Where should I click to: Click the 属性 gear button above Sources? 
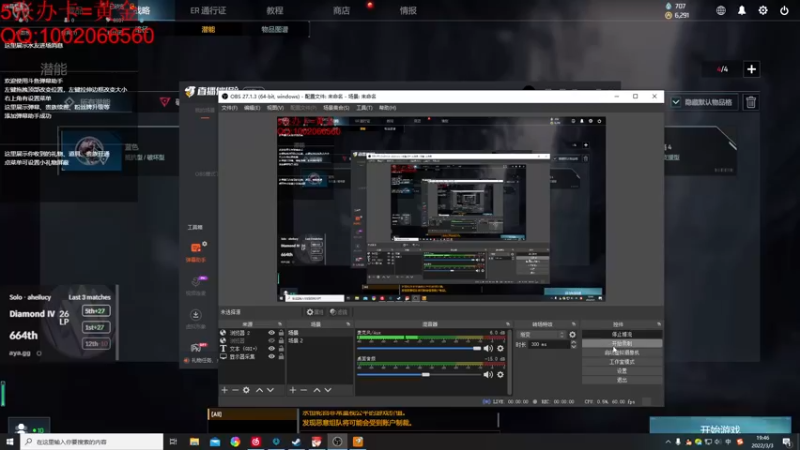point(315,312)
